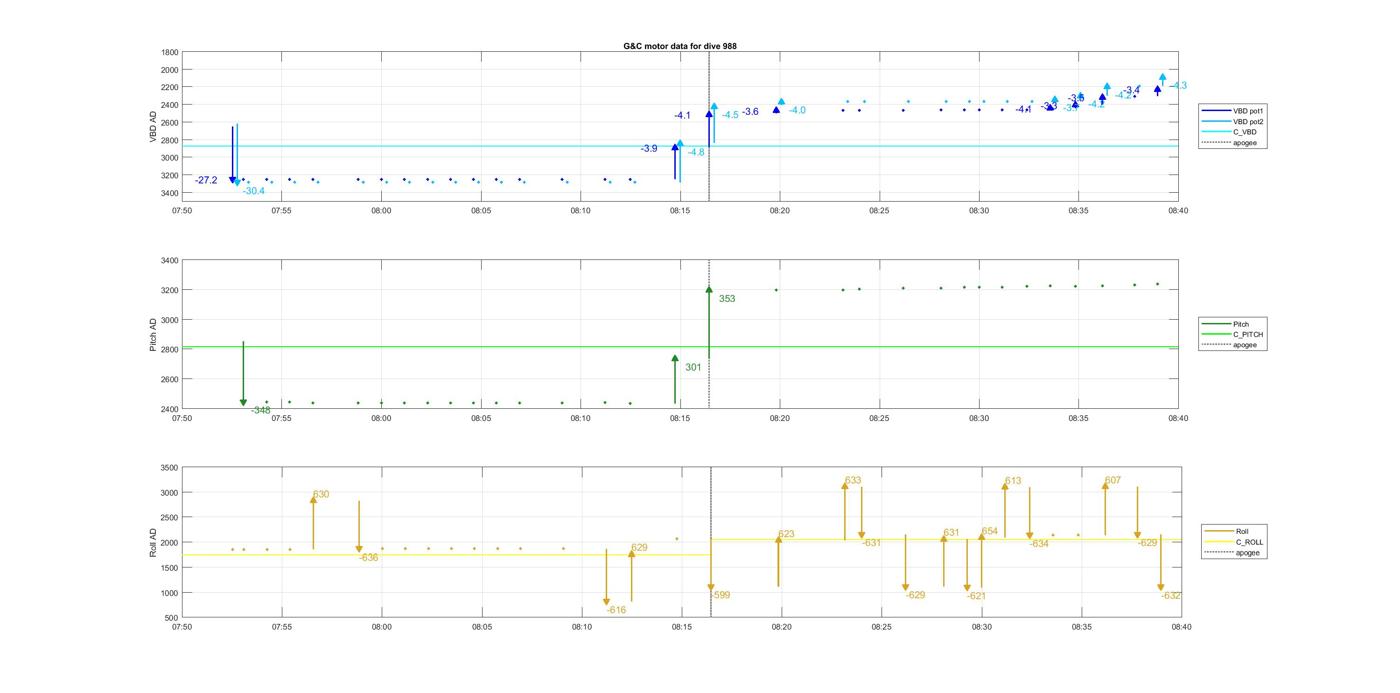Click the "623" roll data label
1400x693 pixels.
(x=787, y=534)
